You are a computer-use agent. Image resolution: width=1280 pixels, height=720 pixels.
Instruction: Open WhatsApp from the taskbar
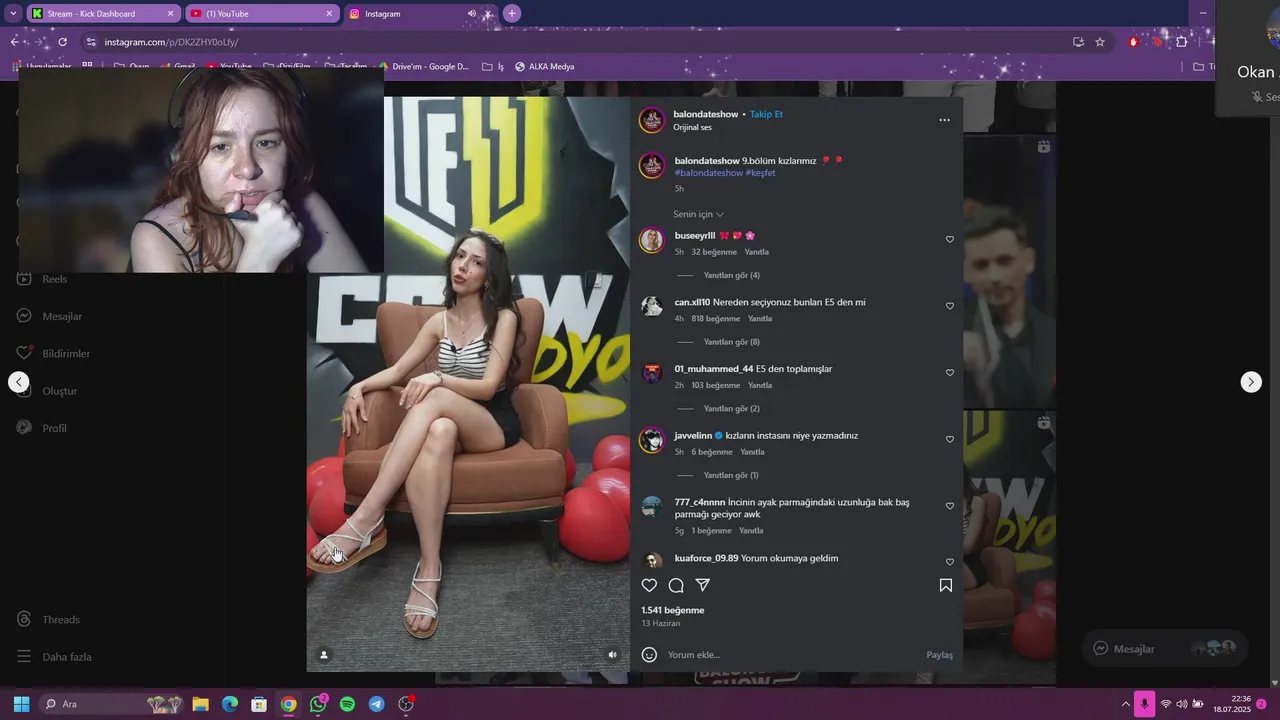click(x=318, y=704)
